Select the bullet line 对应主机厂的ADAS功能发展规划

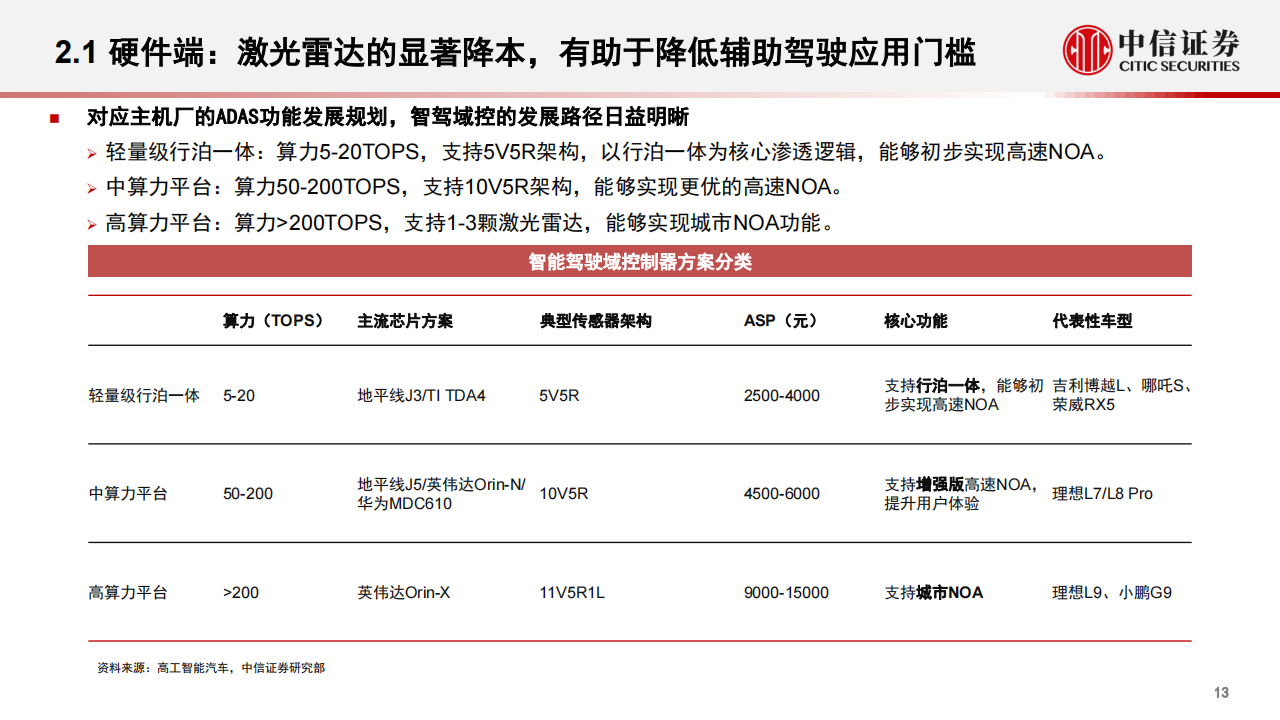(x=388, y=117)
